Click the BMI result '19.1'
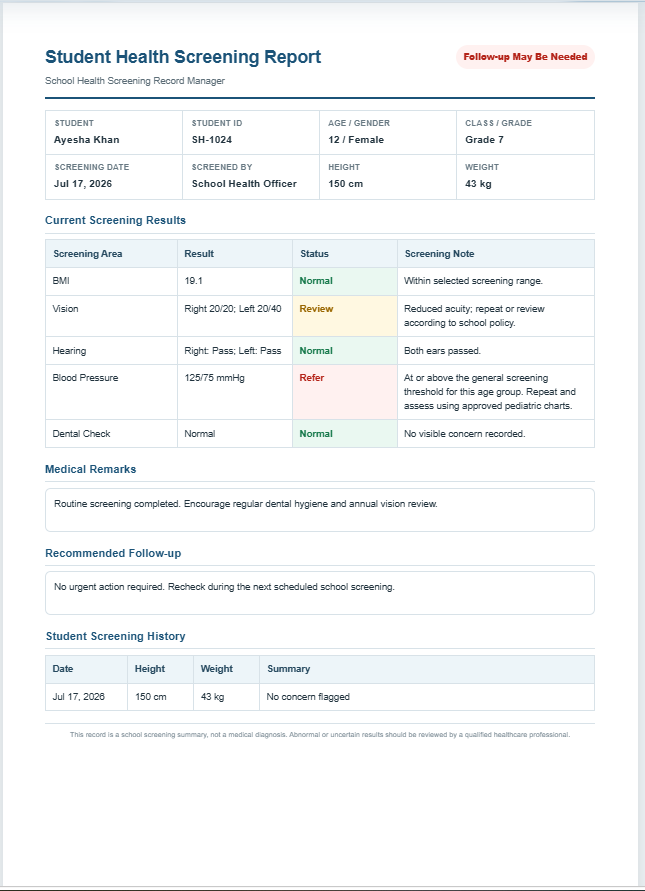This screenshot has width=645, height=891. tap(193, 281)
